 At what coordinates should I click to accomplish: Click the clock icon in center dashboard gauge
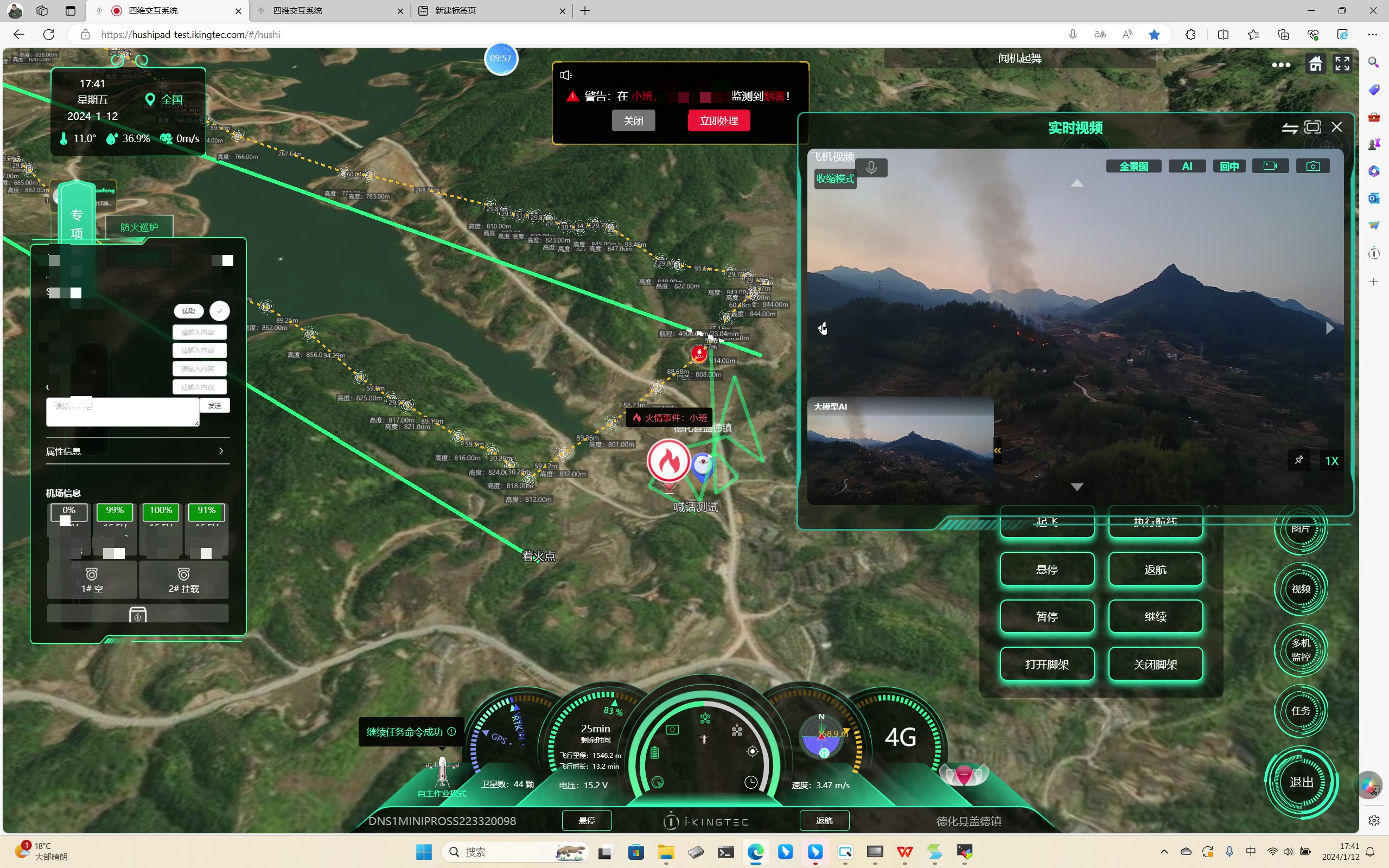click(751, 782)
